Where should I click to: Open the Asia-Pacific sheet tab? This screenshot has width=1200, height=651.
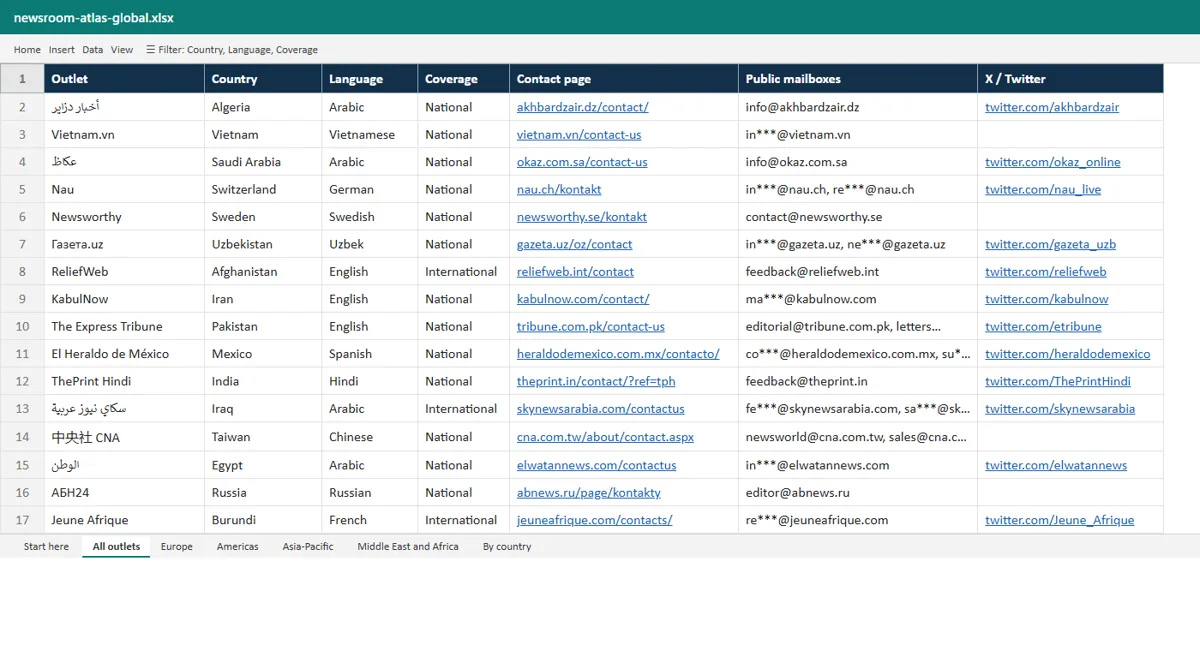pos(308,547)
